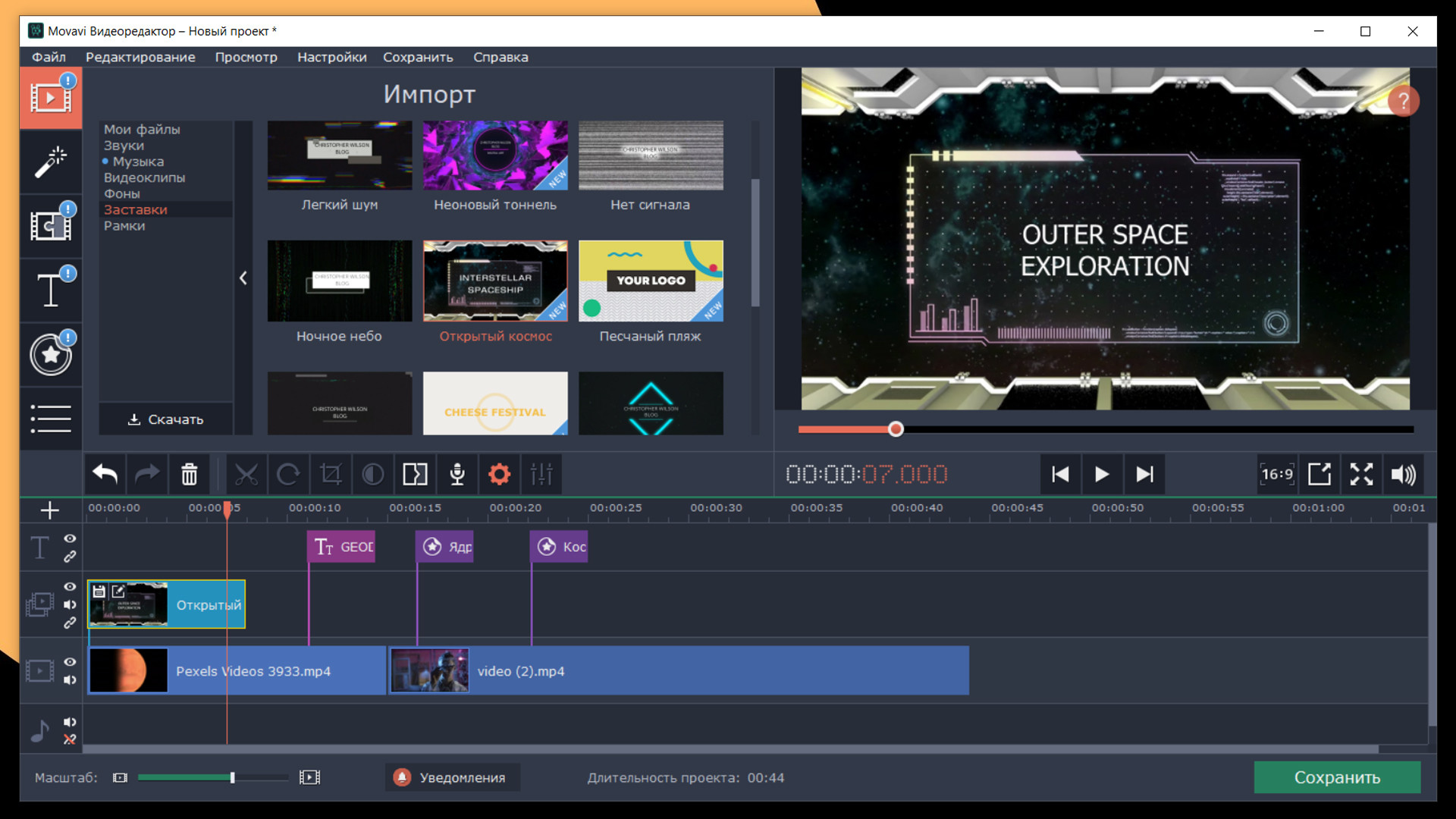Mute the main video track
The height and width of the screenshot is (819, 1456).
(x=70, y=680)
